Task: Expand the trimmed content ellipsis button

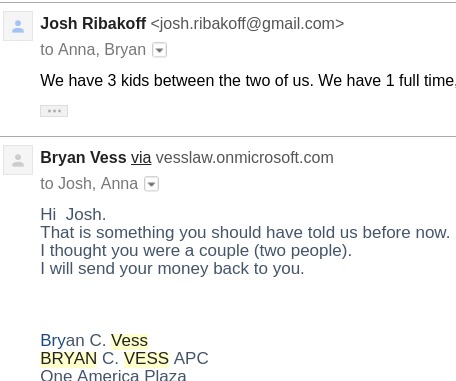Action: [54, 111]
